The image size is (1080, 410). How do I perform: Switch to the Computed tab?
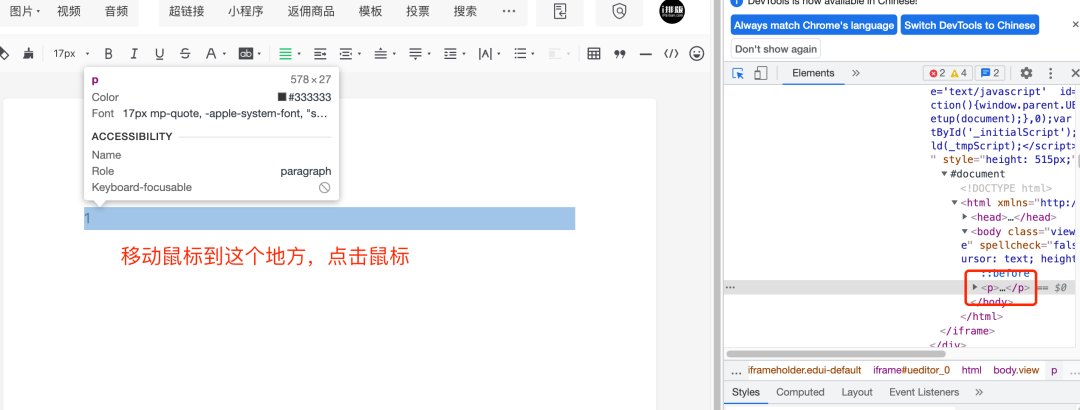pos(800,392)
